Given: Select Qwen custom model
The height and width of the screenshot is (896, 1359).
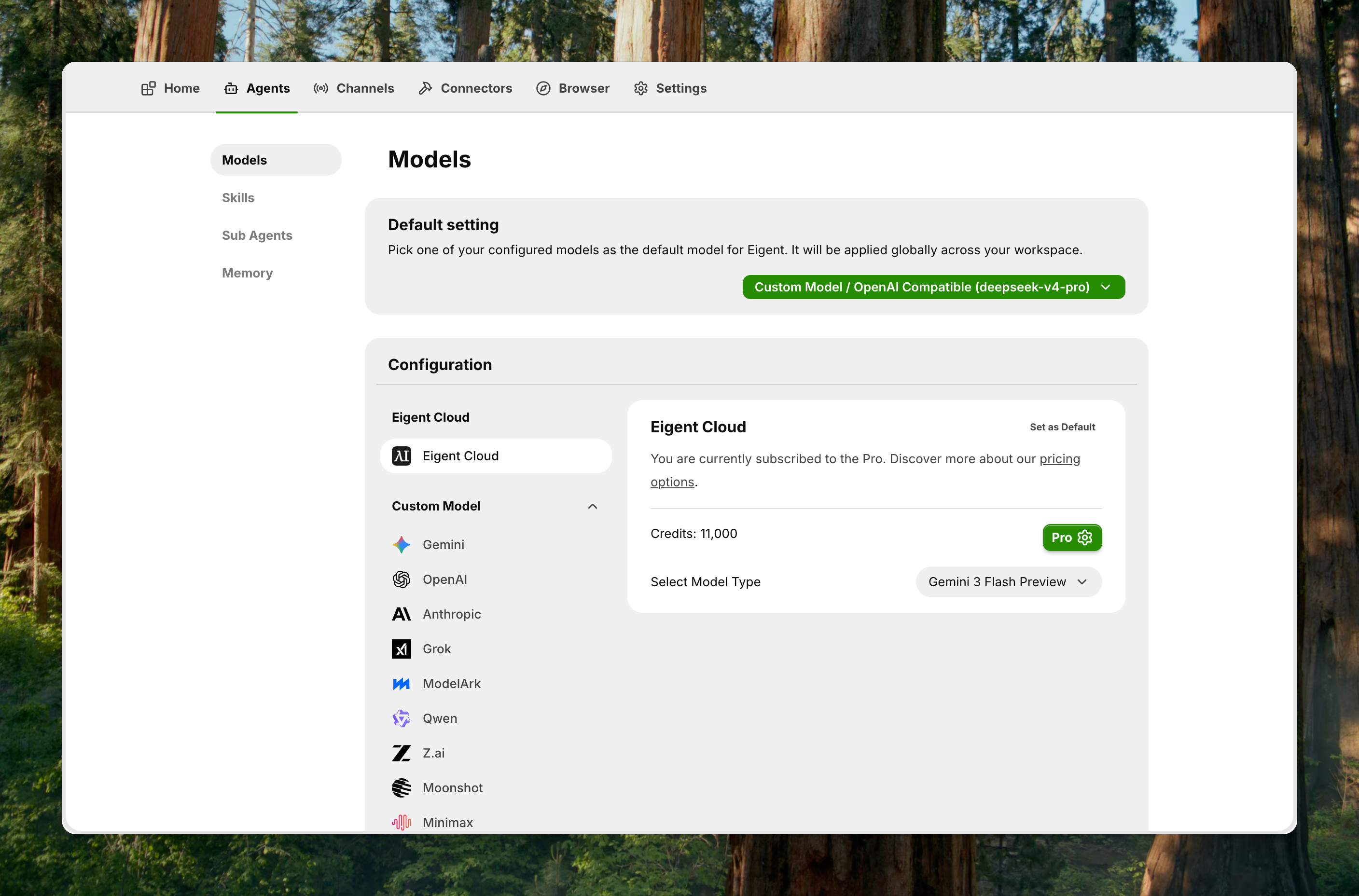Looking at the screenshot, I should tap(496, 718).
